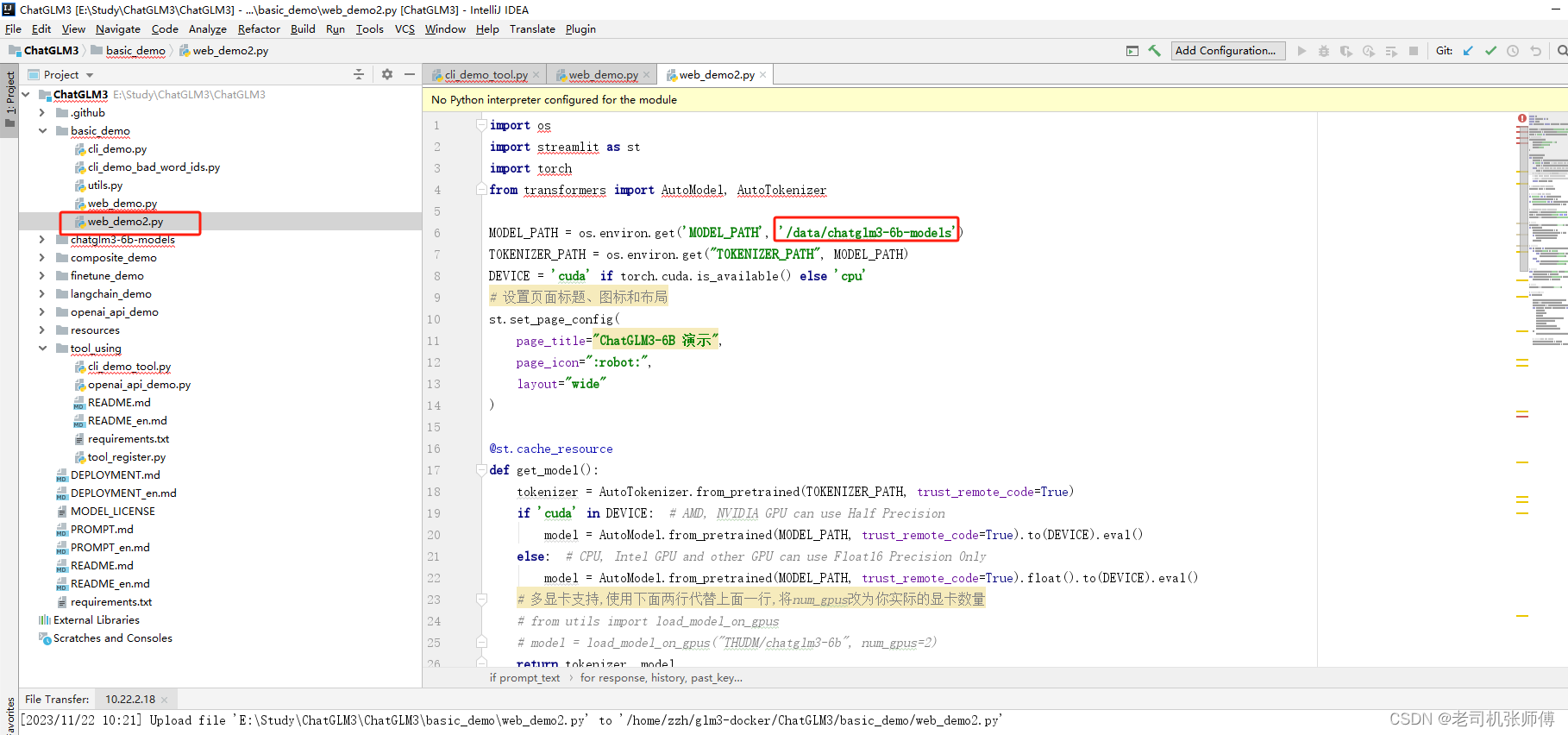This screenshot has height=735, width=1568.
Task: Select cli_demo.py in the project tree
Action: (x=117, y=149)
